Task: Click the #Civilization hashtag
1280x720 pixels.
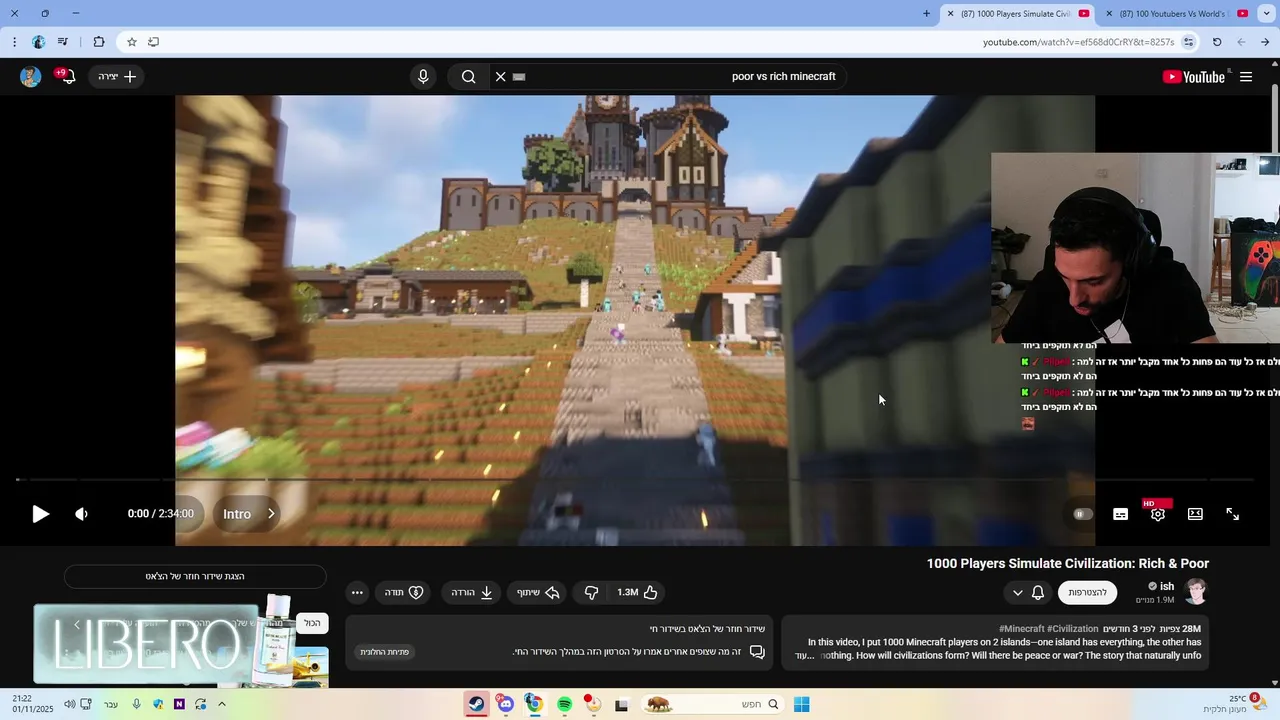Action: pos(1073,629)
